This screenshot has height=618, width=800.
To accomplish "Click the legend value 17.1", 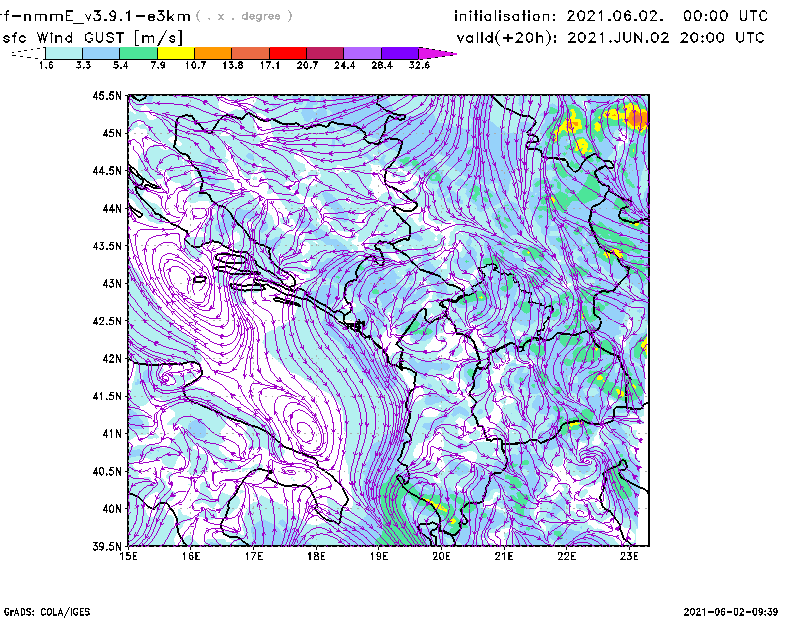I will (x=269, y=65).
